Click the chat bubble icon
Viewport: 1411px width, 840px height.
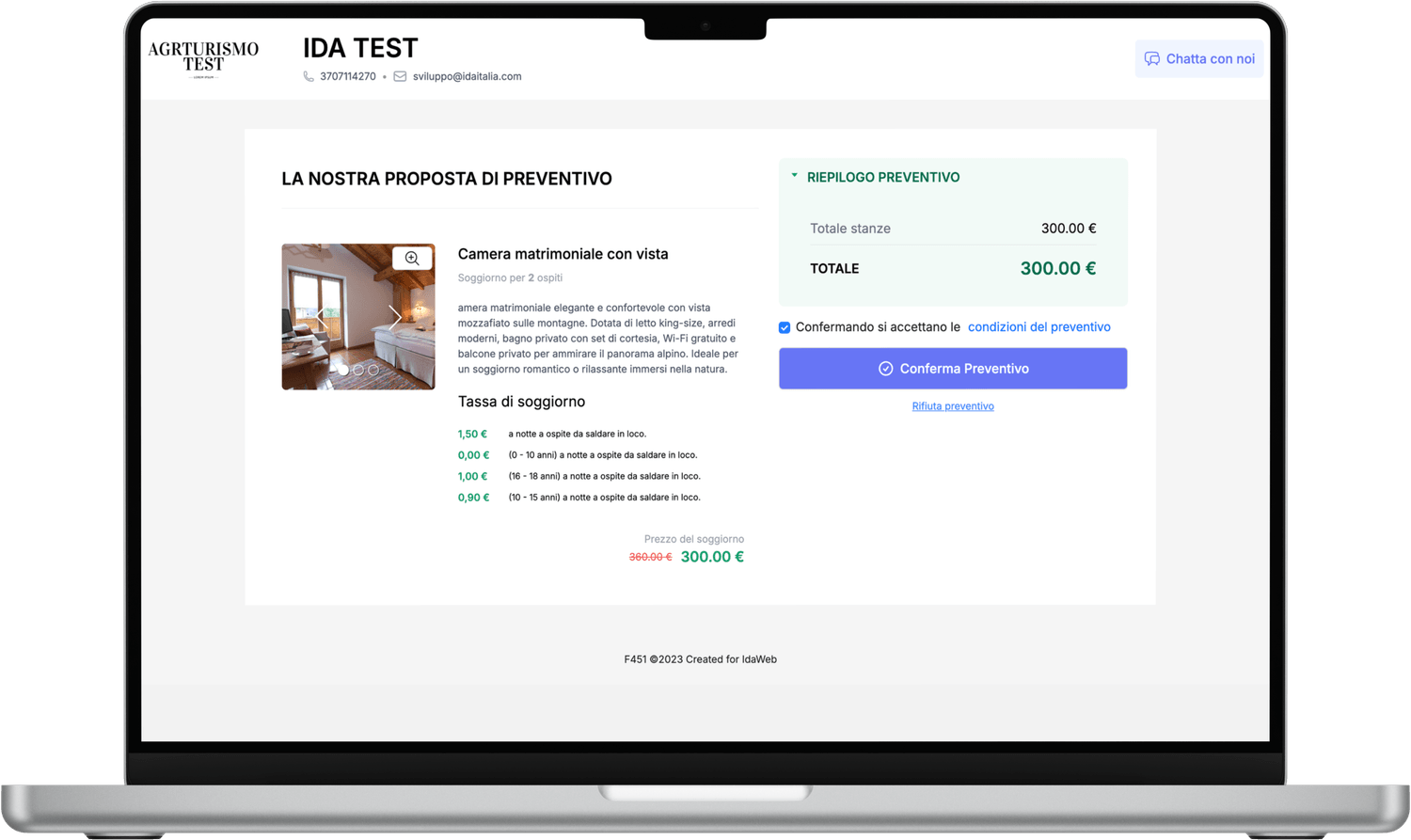(1151, 59)
